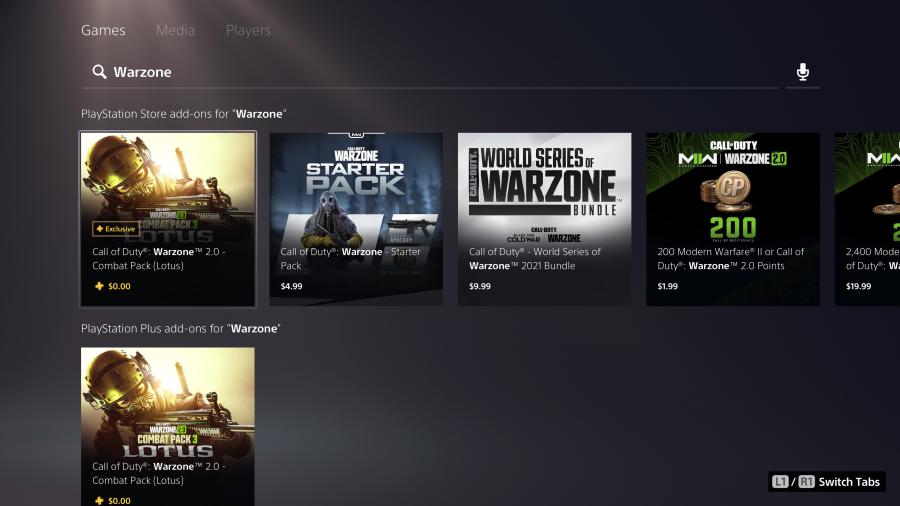Click the Exclusive PS Plus badge
This screenshot has height=506, width=900.
115,229
